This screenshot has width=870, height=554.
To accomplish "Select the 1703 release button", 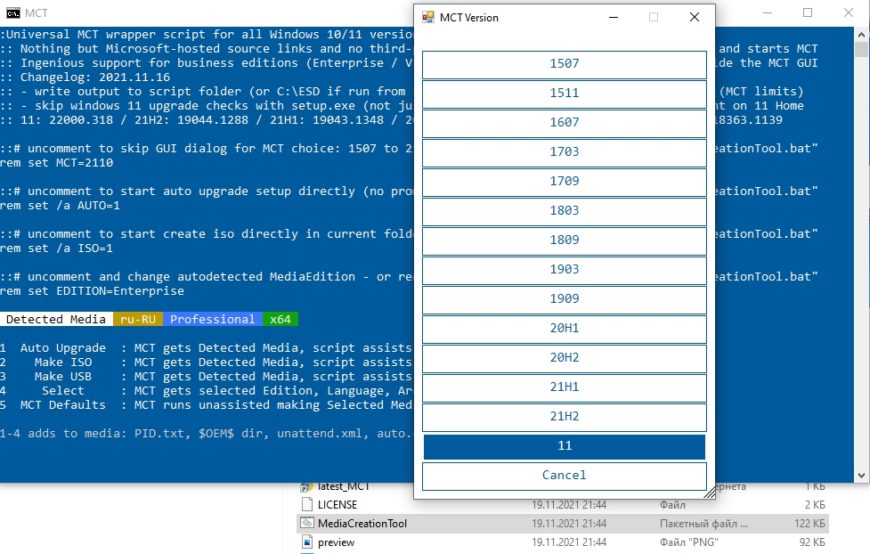I will click(564, 153).
